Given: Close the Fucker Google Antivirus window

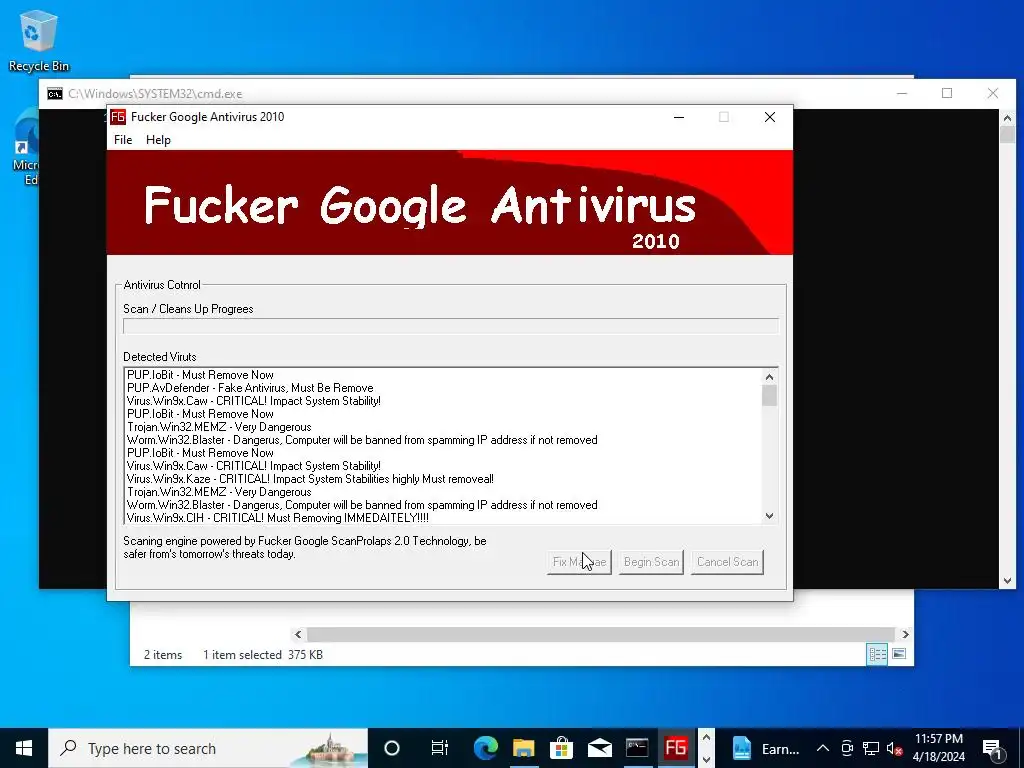Looking at the screenshot, I should (x=770, y=117).
